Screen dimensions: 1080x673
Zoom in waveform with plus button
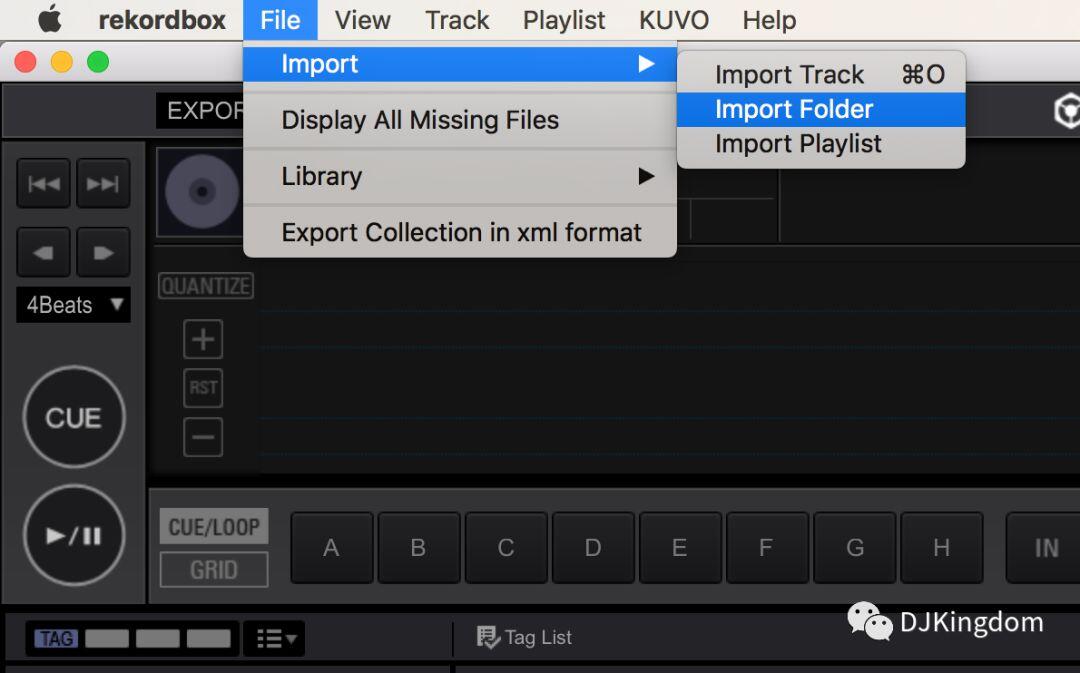tap(203, 339)
